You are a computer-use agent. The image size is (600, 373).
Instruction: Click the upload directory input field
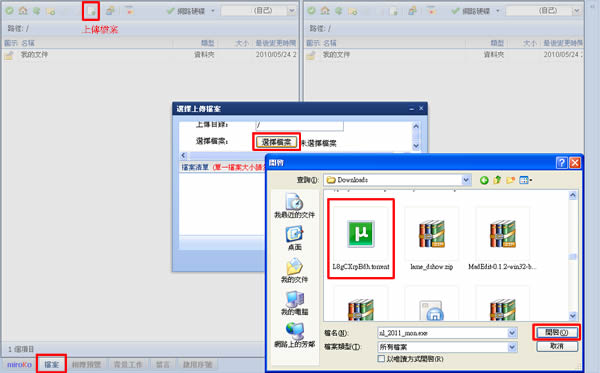(299, 125)
